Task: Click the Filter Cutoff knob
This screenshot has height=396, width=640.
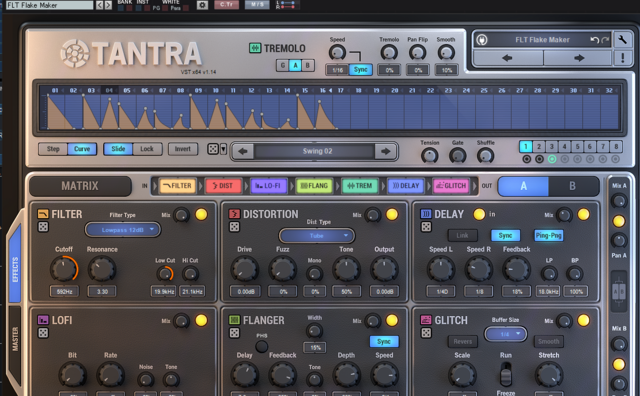Action: pos(64,269)
